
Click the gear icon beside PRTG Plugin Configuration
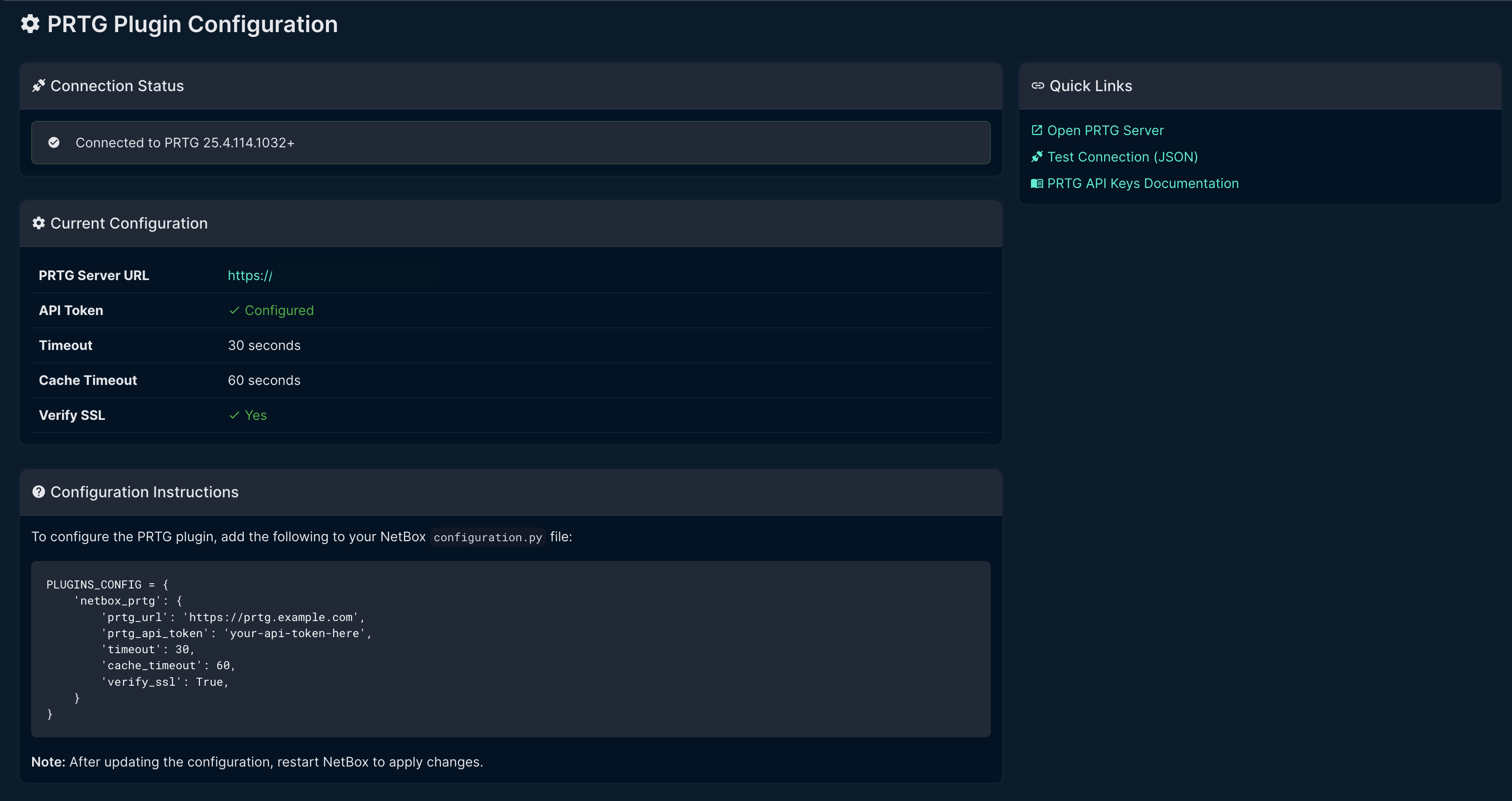click(x=31, y=24)
